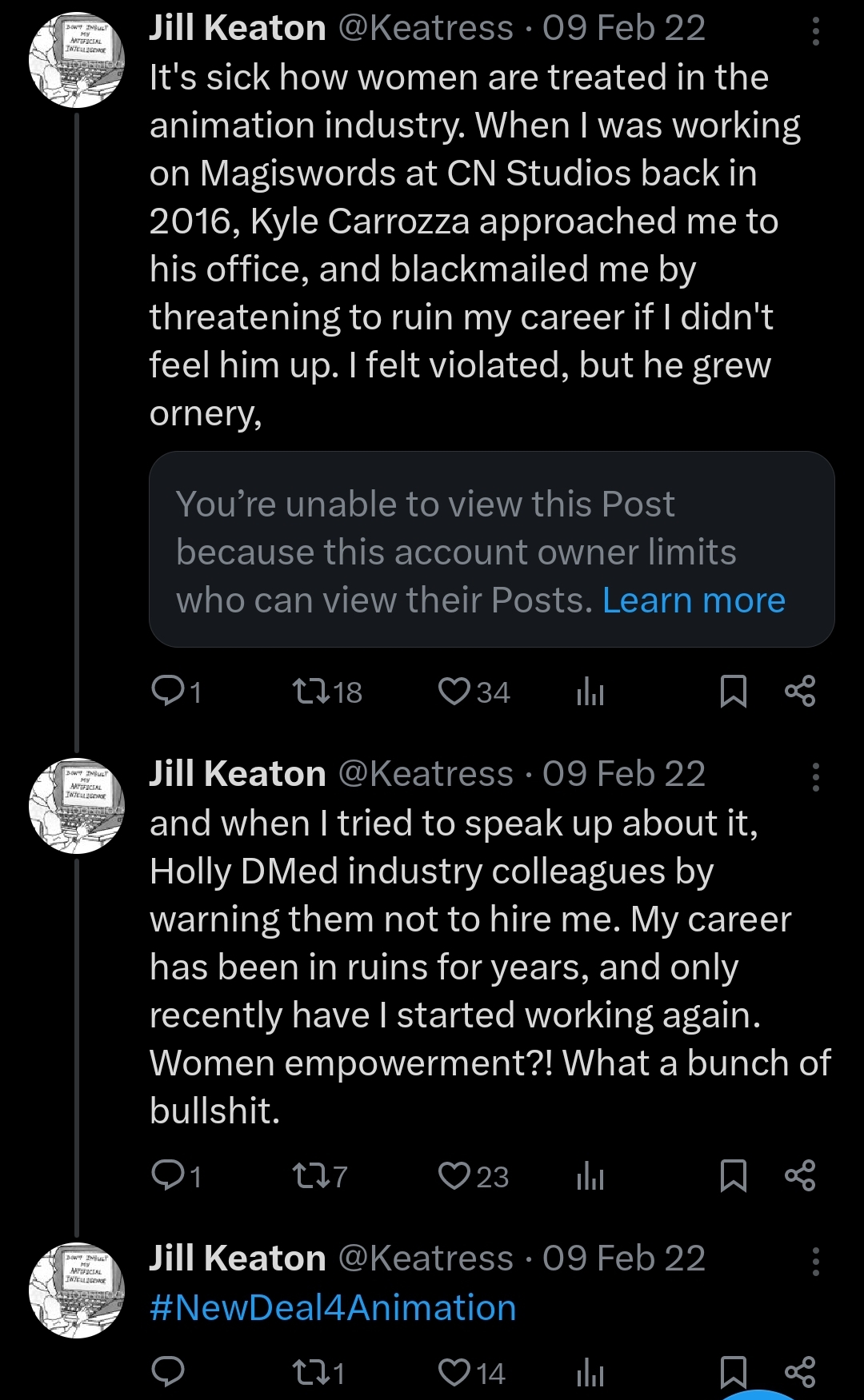Open replies on the first Magiswords post
The image size is (864, 1400).
pos(176,692)
